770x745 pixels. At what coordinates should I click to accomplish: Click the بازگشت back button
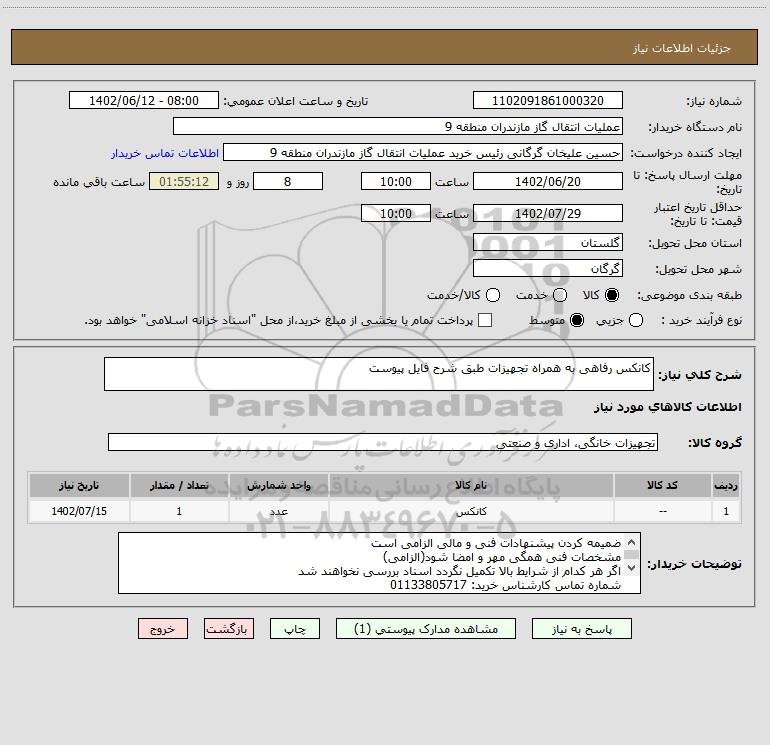point(229,629)
